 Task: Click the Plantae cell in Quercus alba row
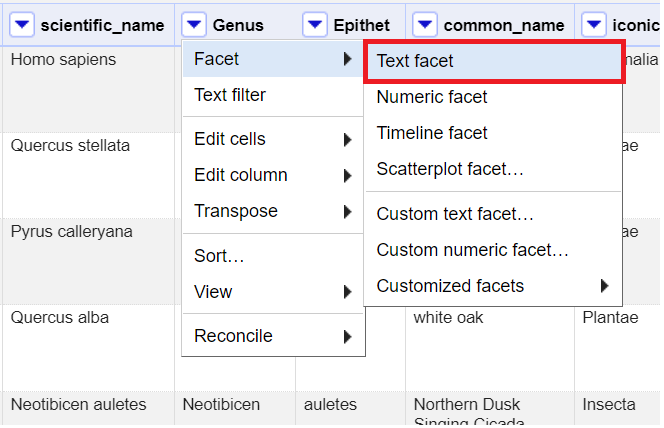617,348
